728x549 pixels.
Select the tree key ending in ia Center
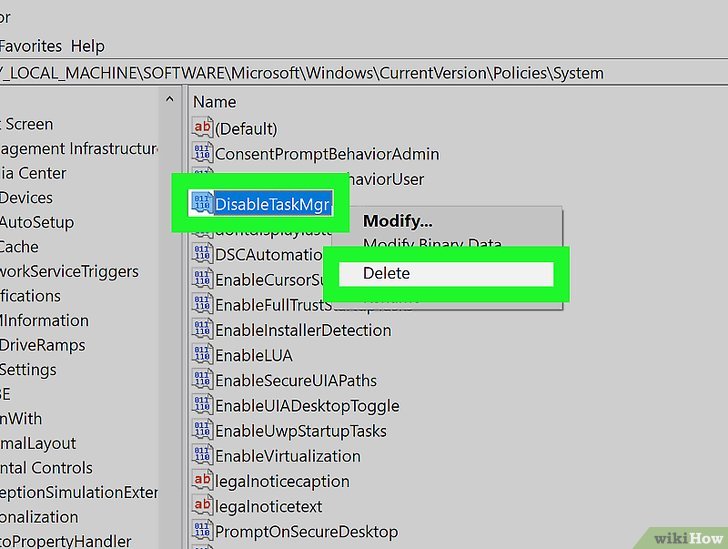point(33,173)
